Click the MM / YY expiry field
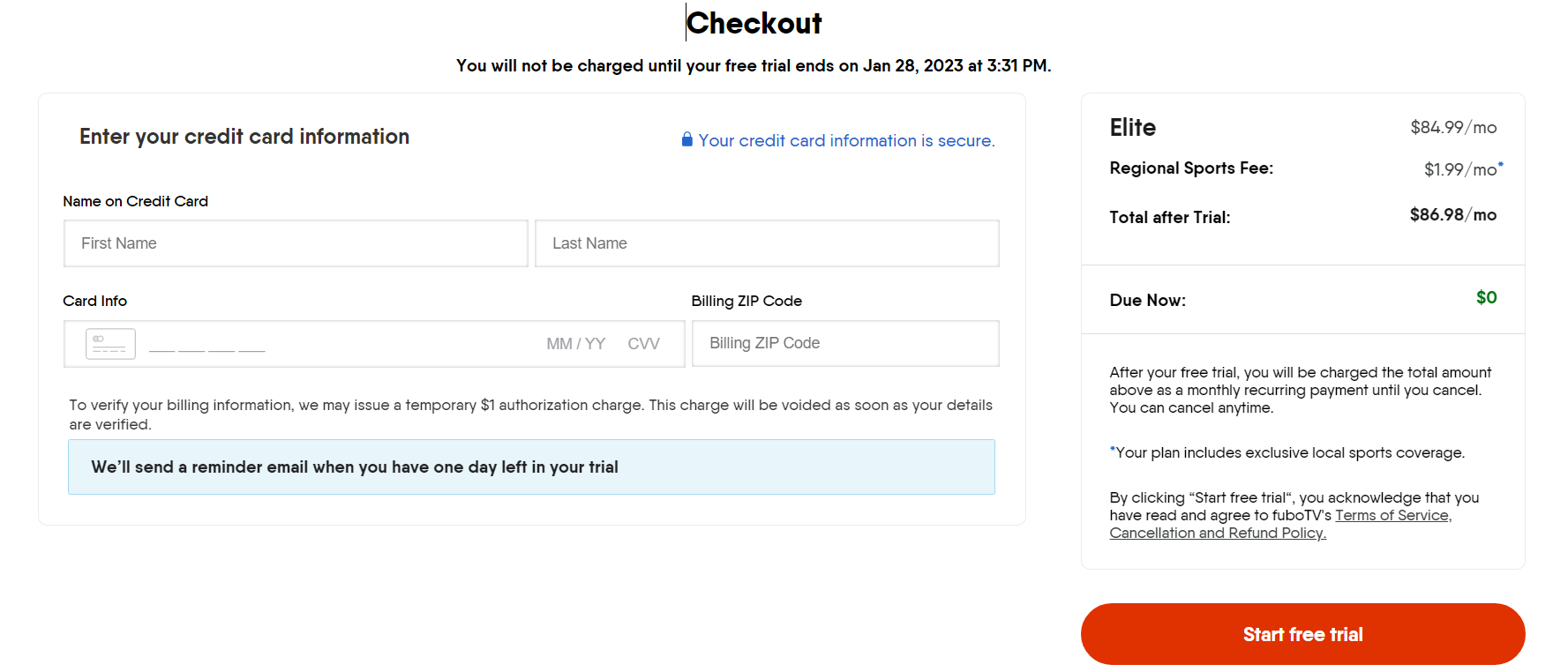 point(575,344)
